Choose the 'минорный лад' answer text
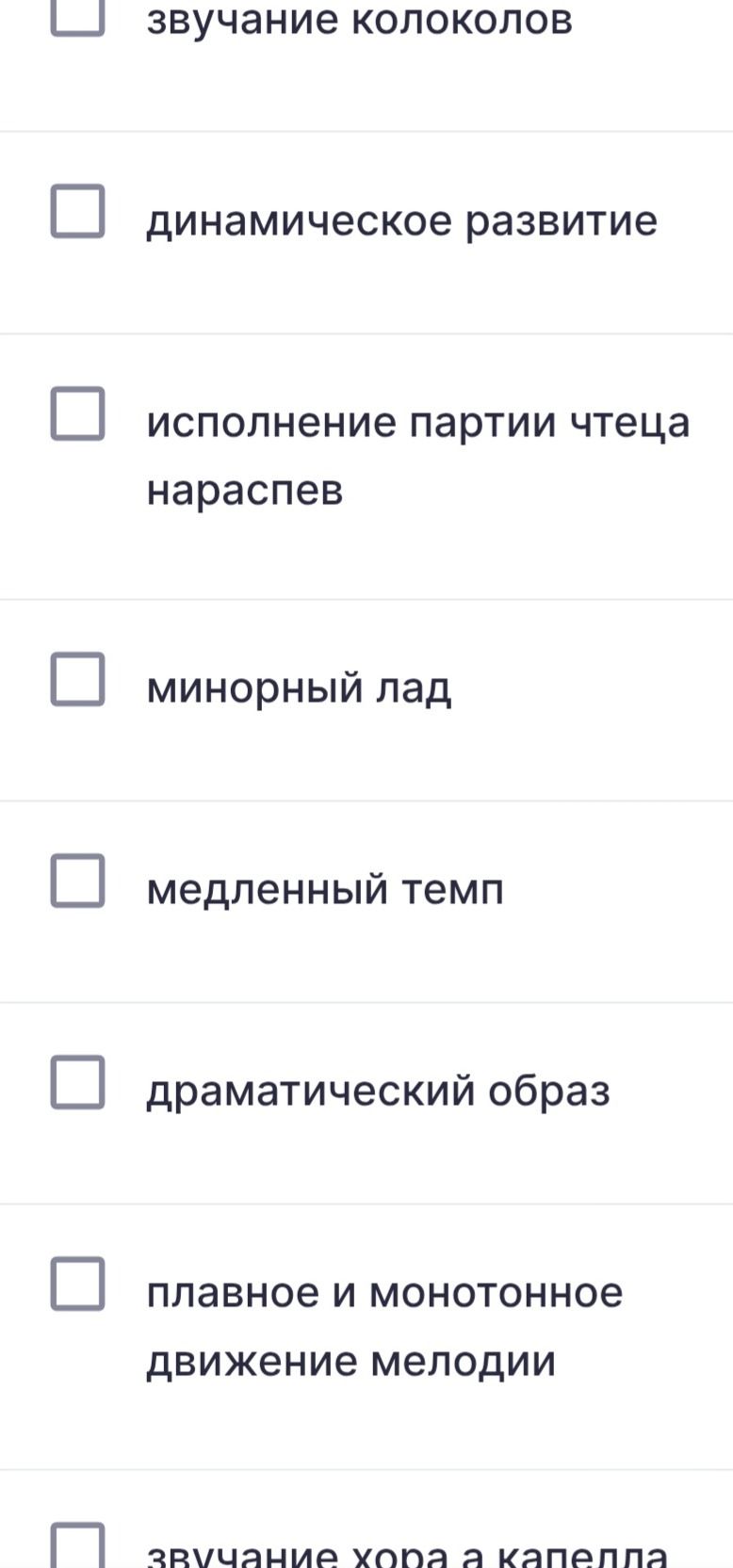Image resolution: width=733 pixels, height=1568 pixels. 299,688
